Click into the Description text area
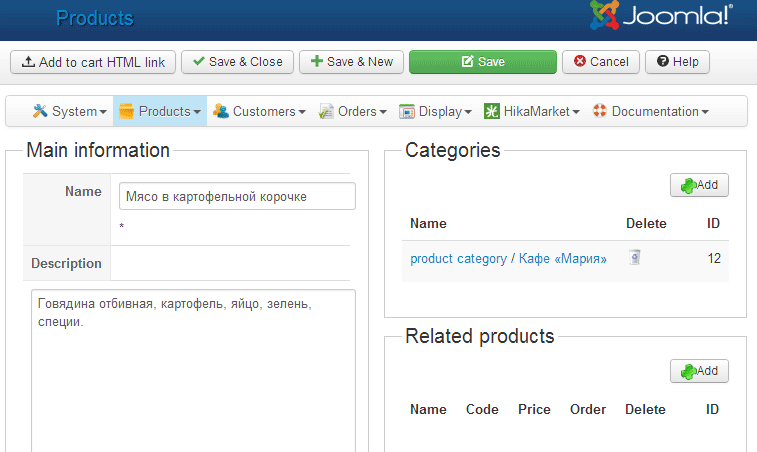 pyautogui.click(x=193, y=371)
